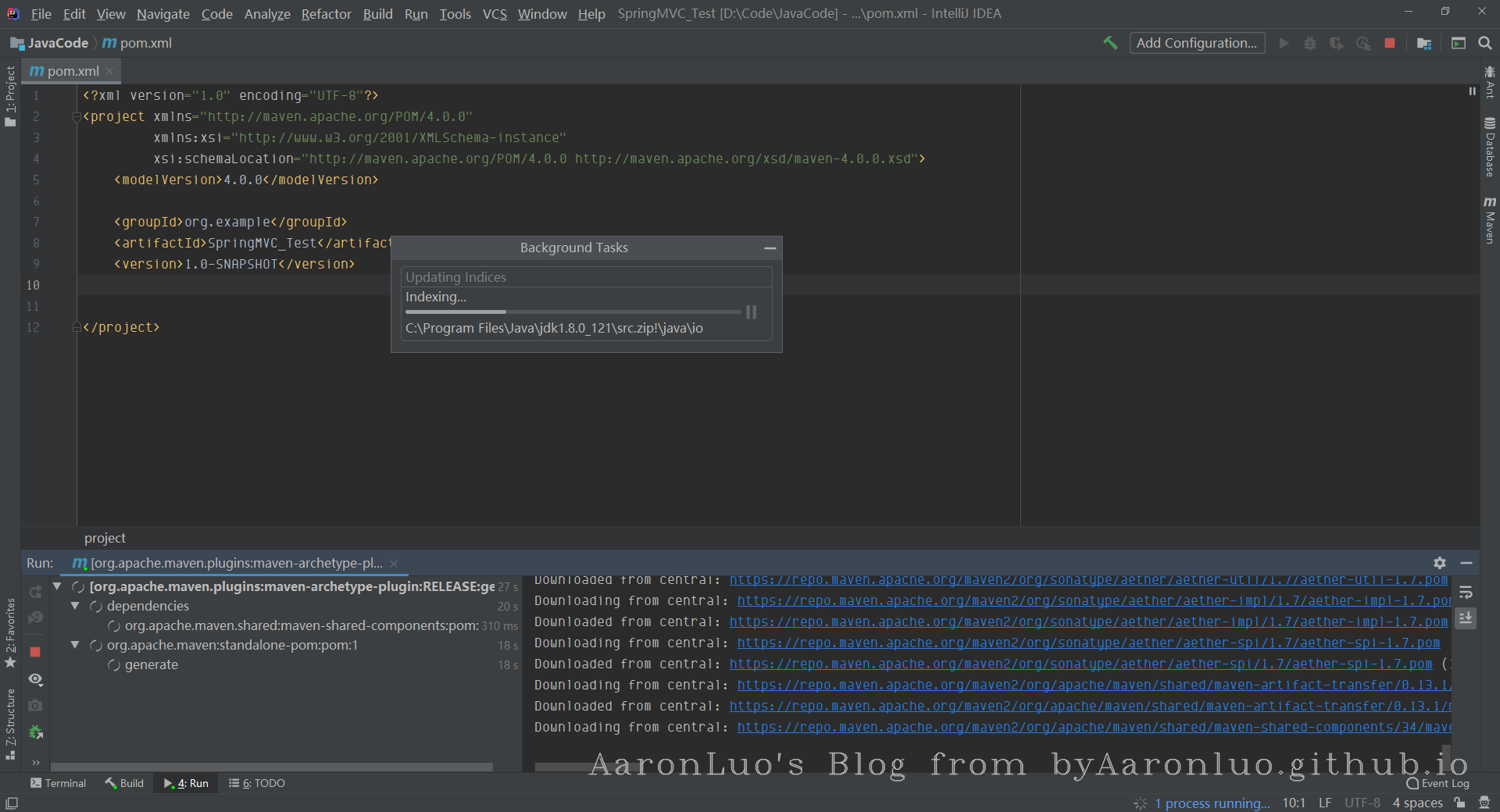Open the VCS menu
The height and width of the screenshot is (812, 1500).
[495, 14]
